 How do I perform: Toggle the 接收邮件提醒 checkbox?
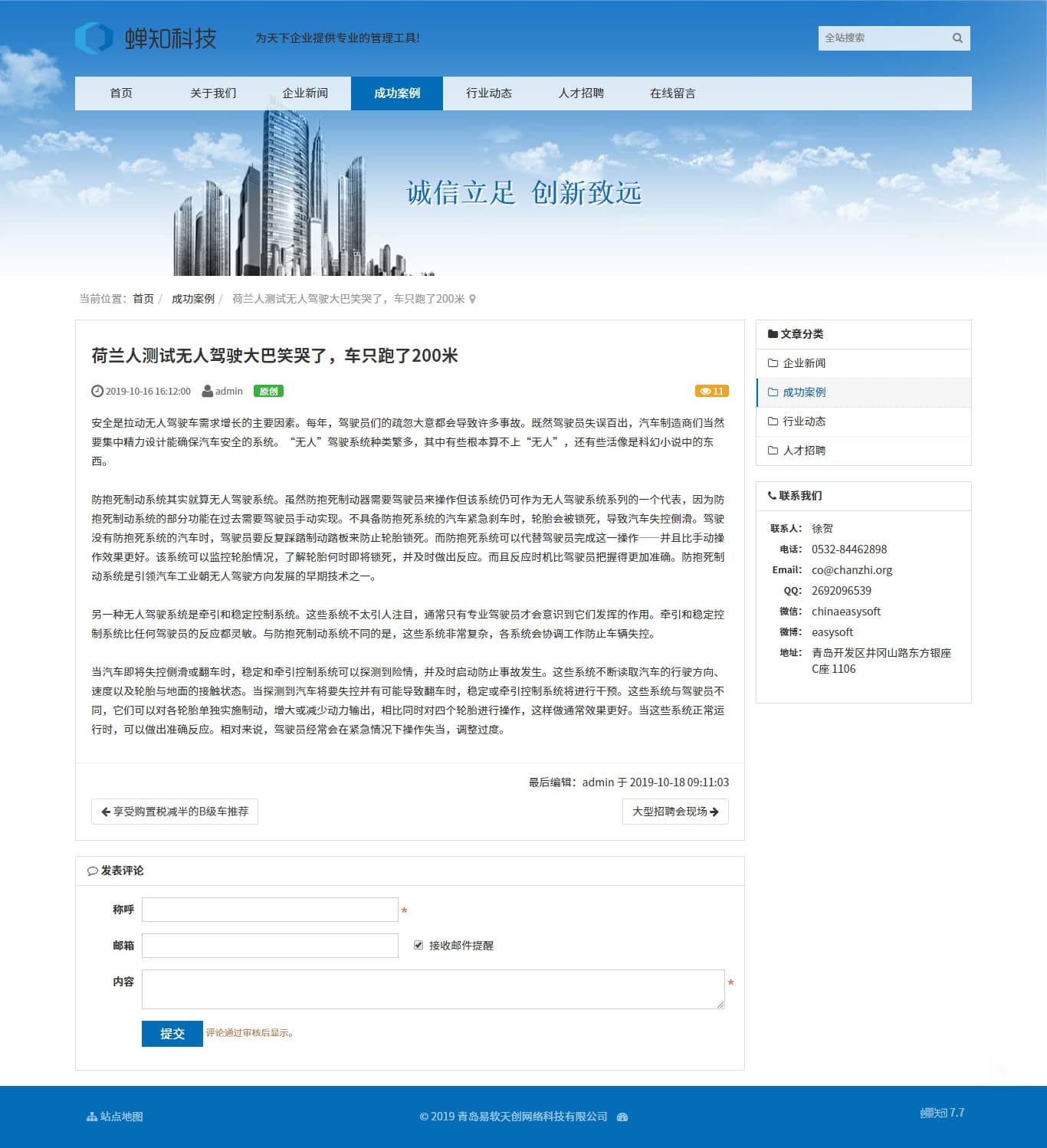click(418, 945)
